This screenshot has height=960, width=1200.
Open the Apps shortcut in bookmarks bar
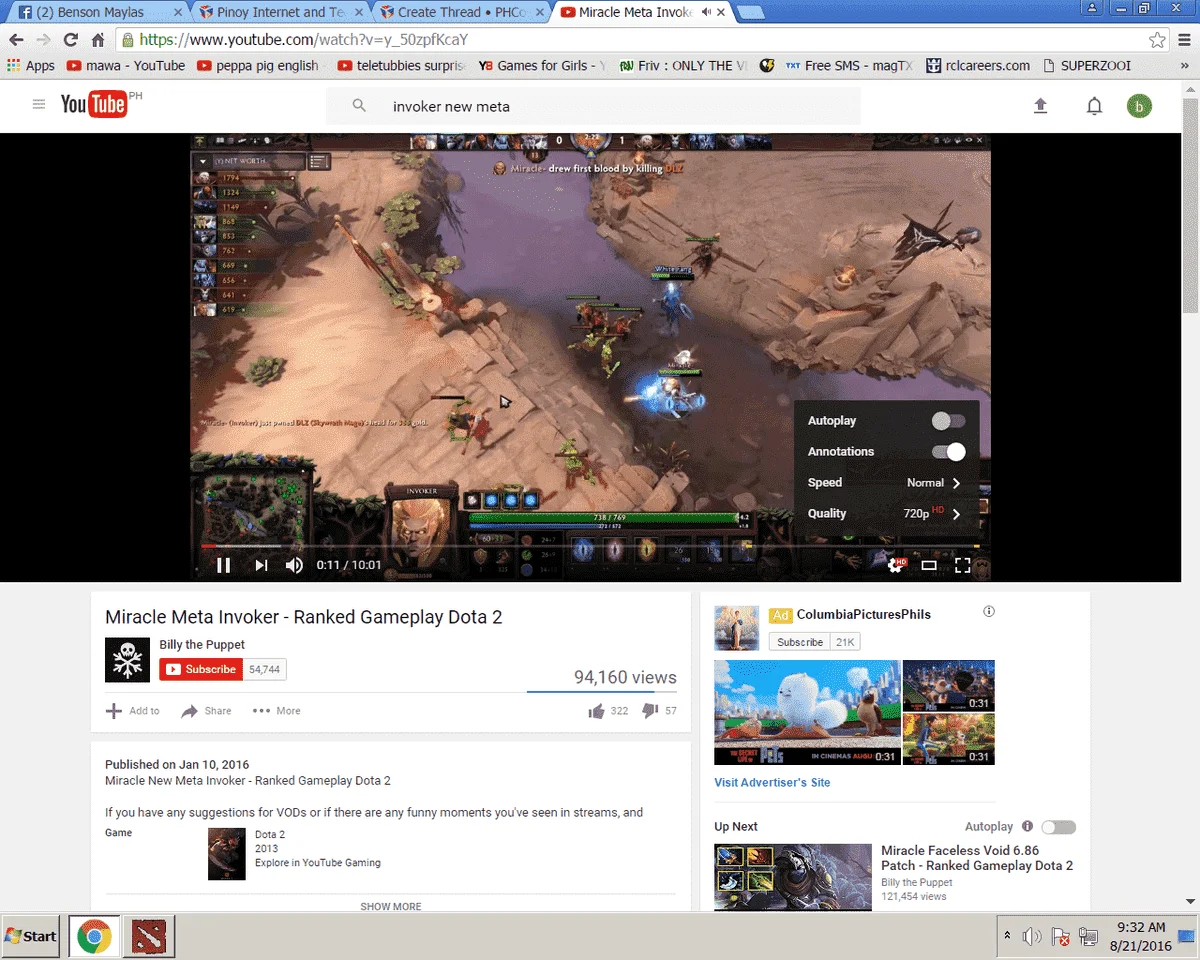(31, 65)
